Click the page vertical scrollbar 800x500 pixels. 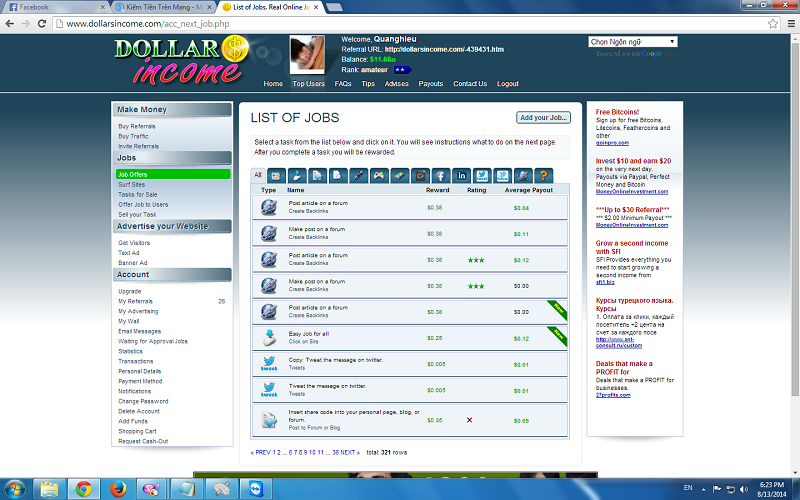click(795, 217)
